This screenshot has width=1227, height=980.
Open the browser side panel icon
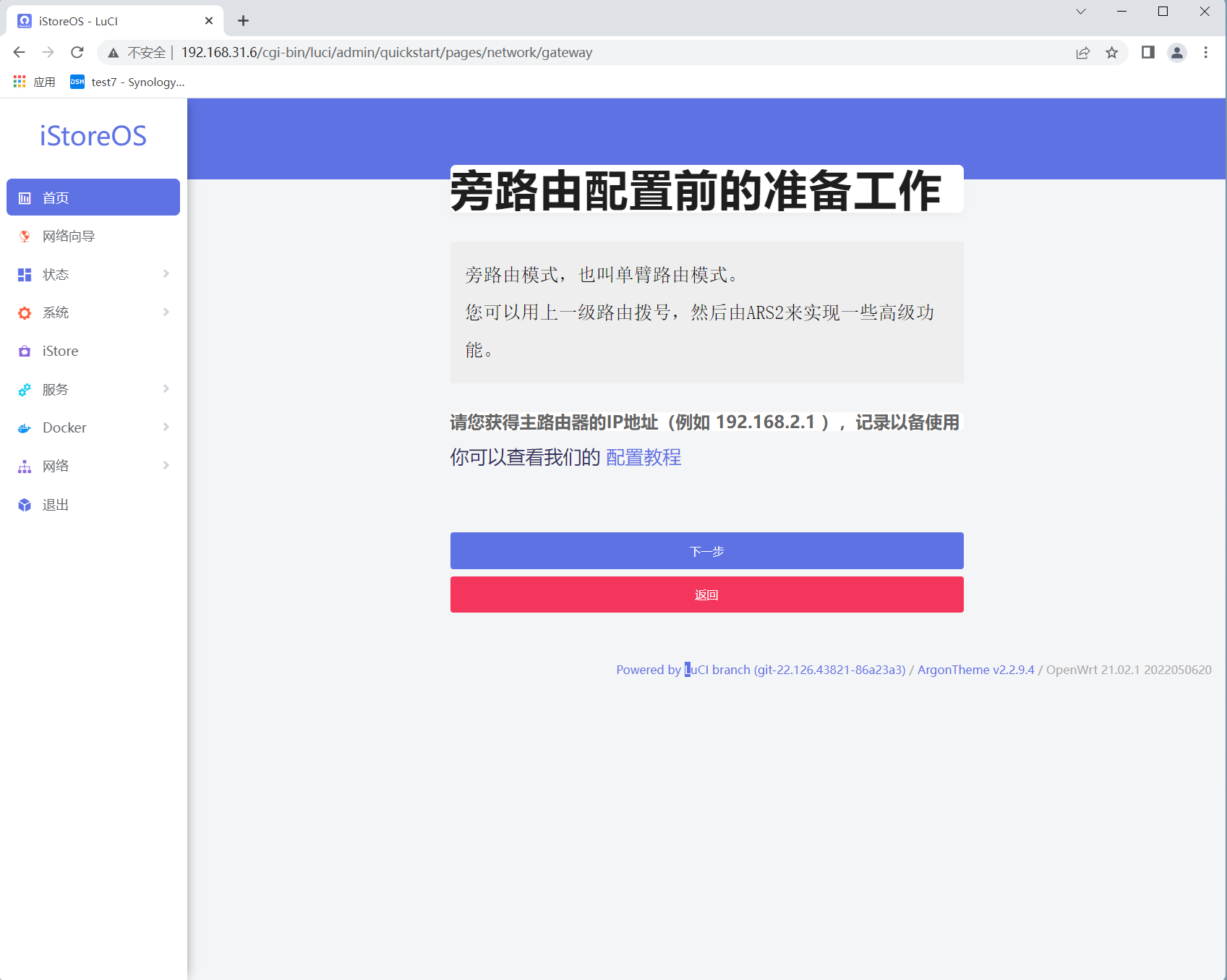1148,52
